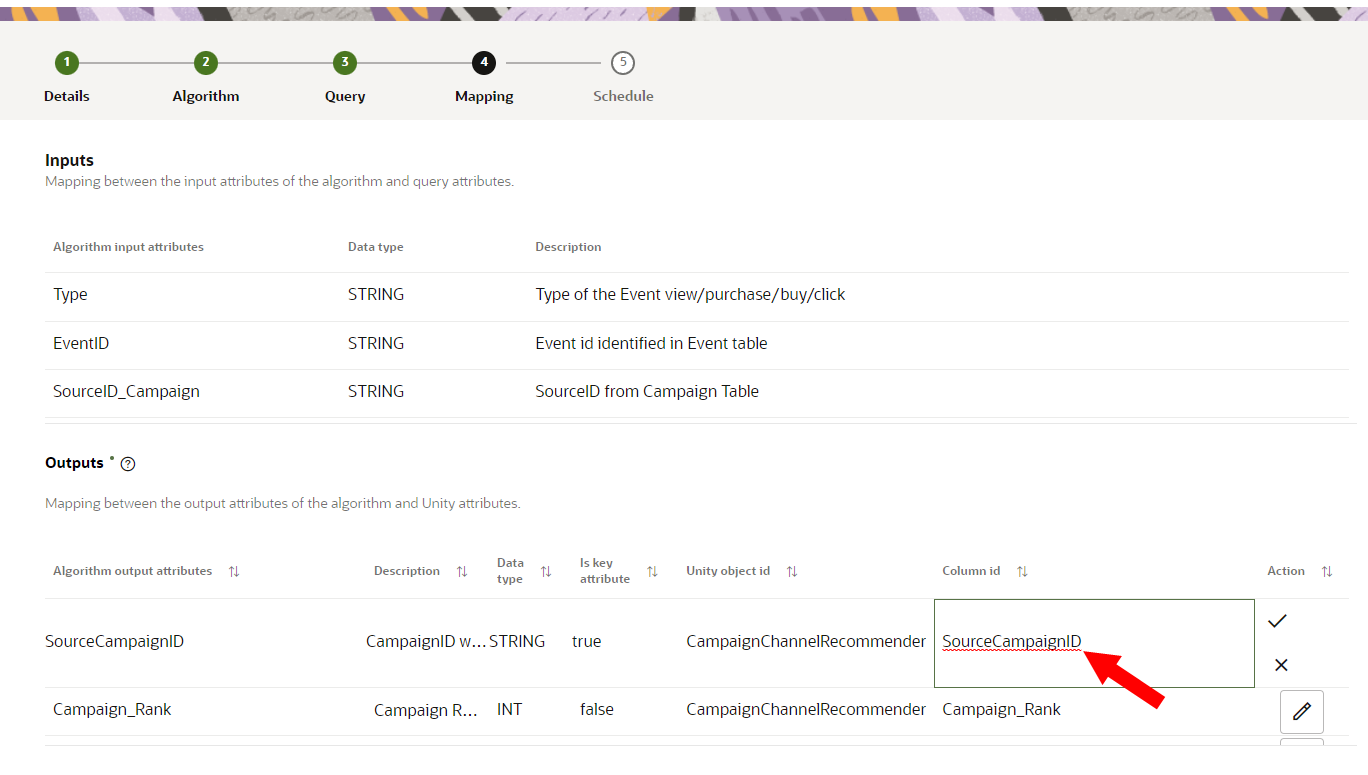Click the SourceID from Campaign Table description
This screenshot has width=1368, height=775.
tap(647, 392)
